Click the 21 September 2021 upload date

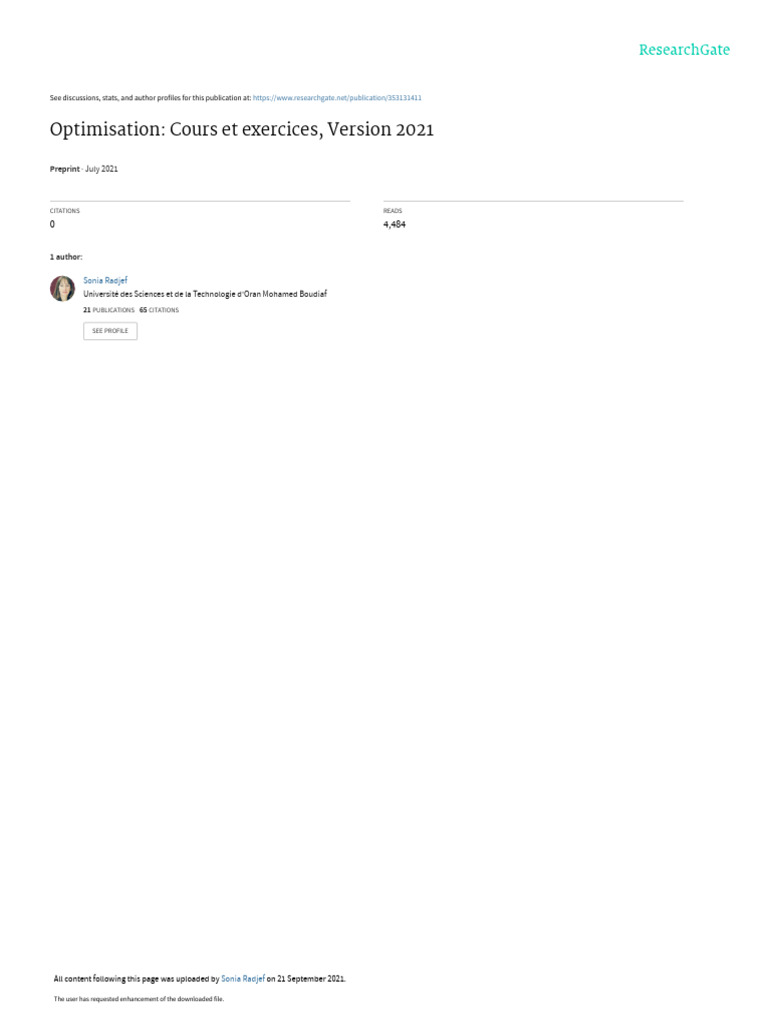point(311,979)
